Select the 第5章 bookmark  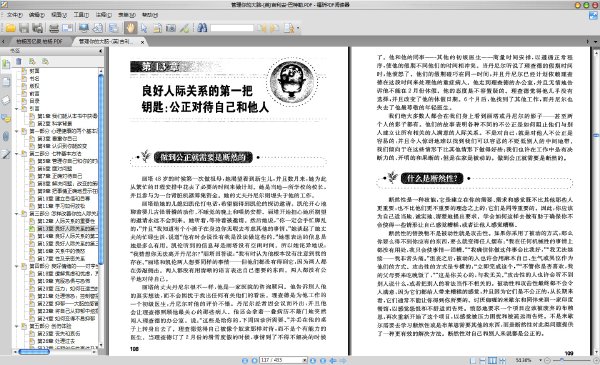[x=67, y=161]
